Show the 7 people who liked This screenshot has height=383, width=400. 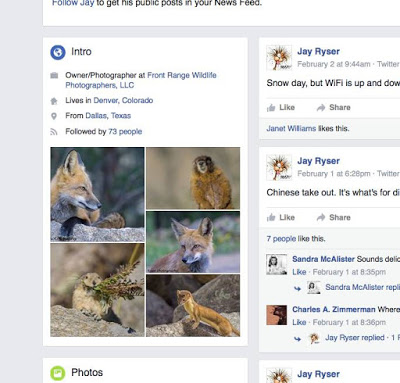click(281, 239)
